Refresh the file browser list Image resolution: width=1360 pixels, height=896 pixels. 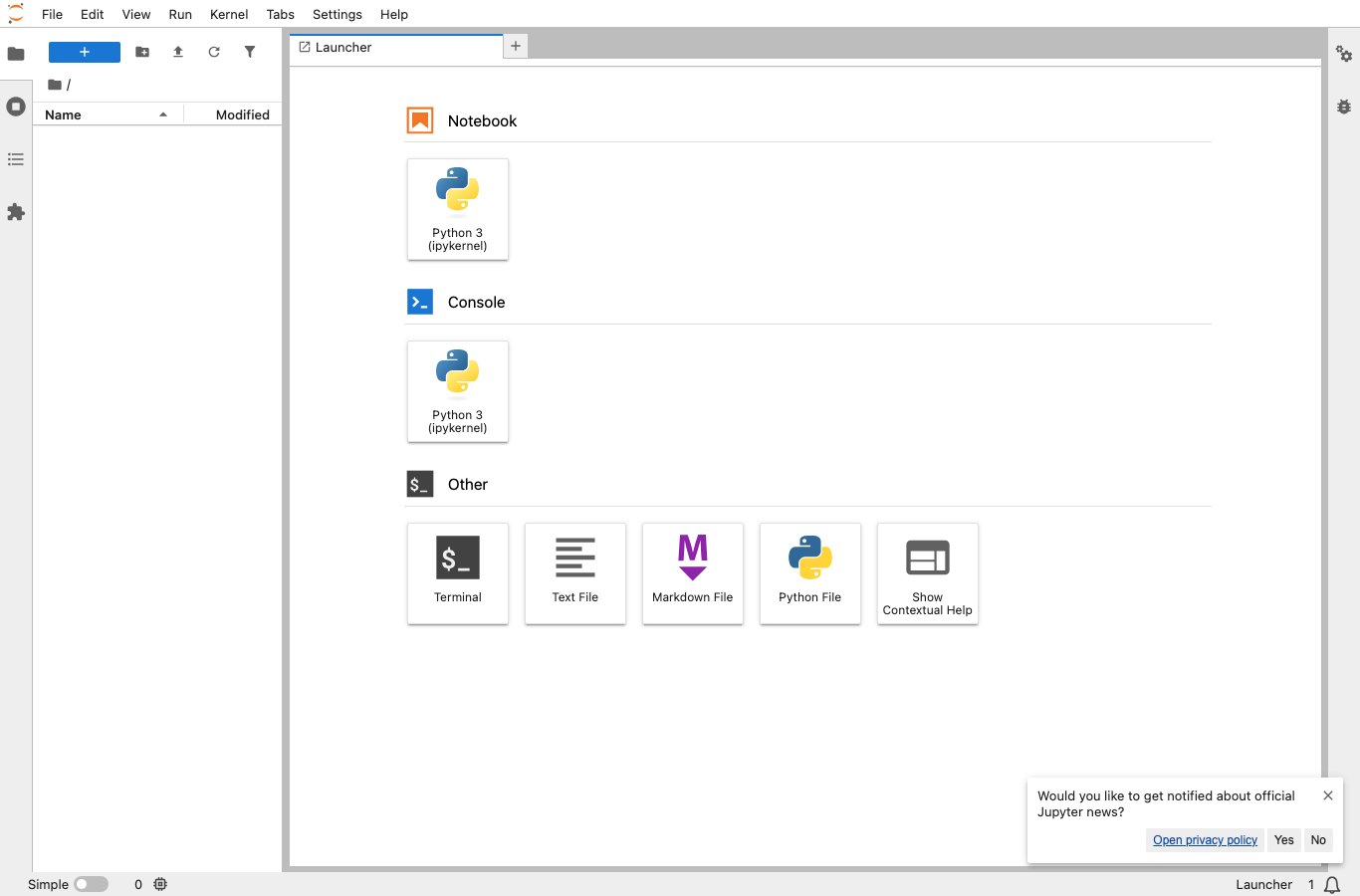(x=214, y=52)
